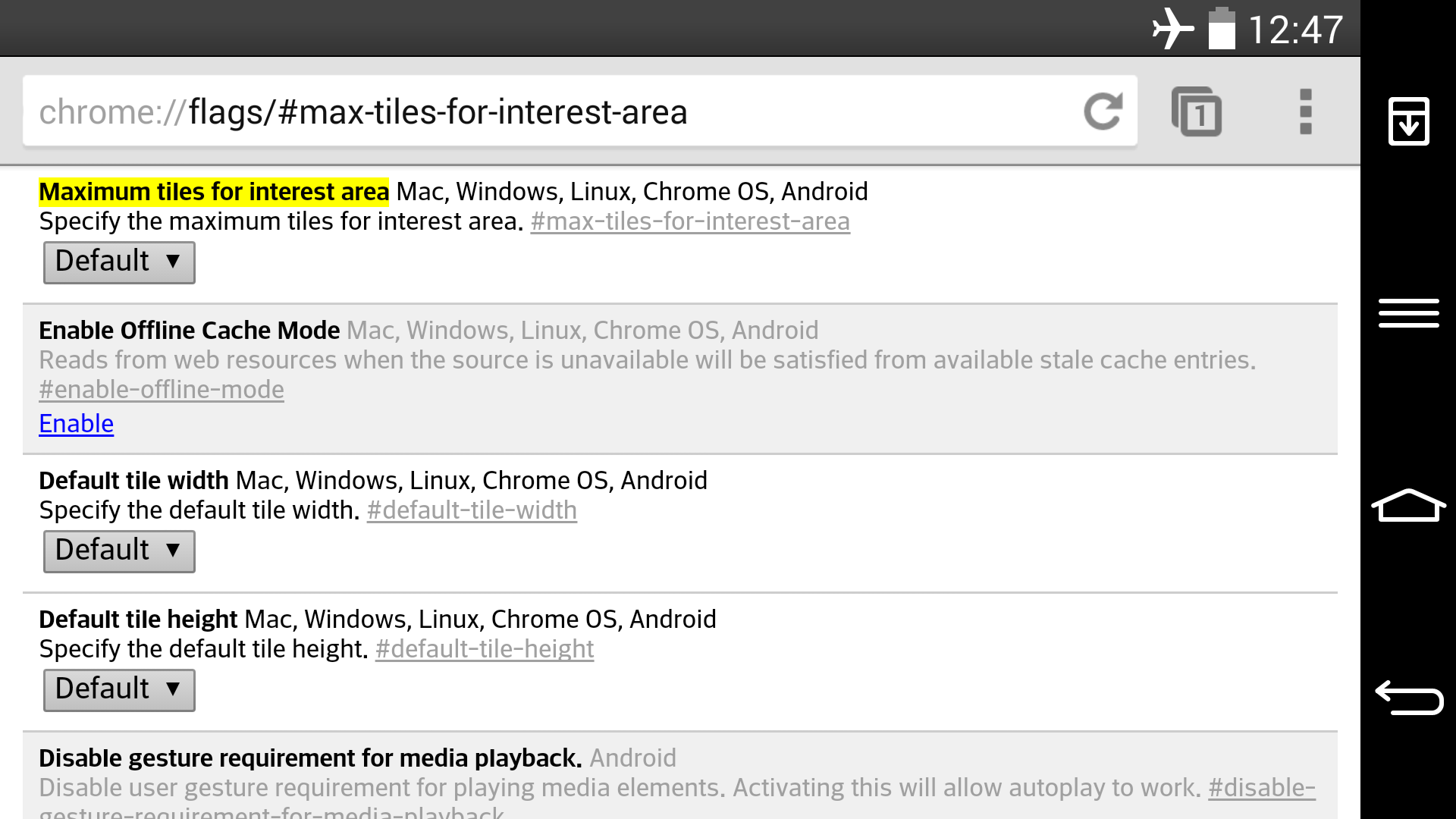Screen dimensions: 1456x819
Task: Open Maximum tiles for interest area dropdown
Action: (x=119, y=262)
